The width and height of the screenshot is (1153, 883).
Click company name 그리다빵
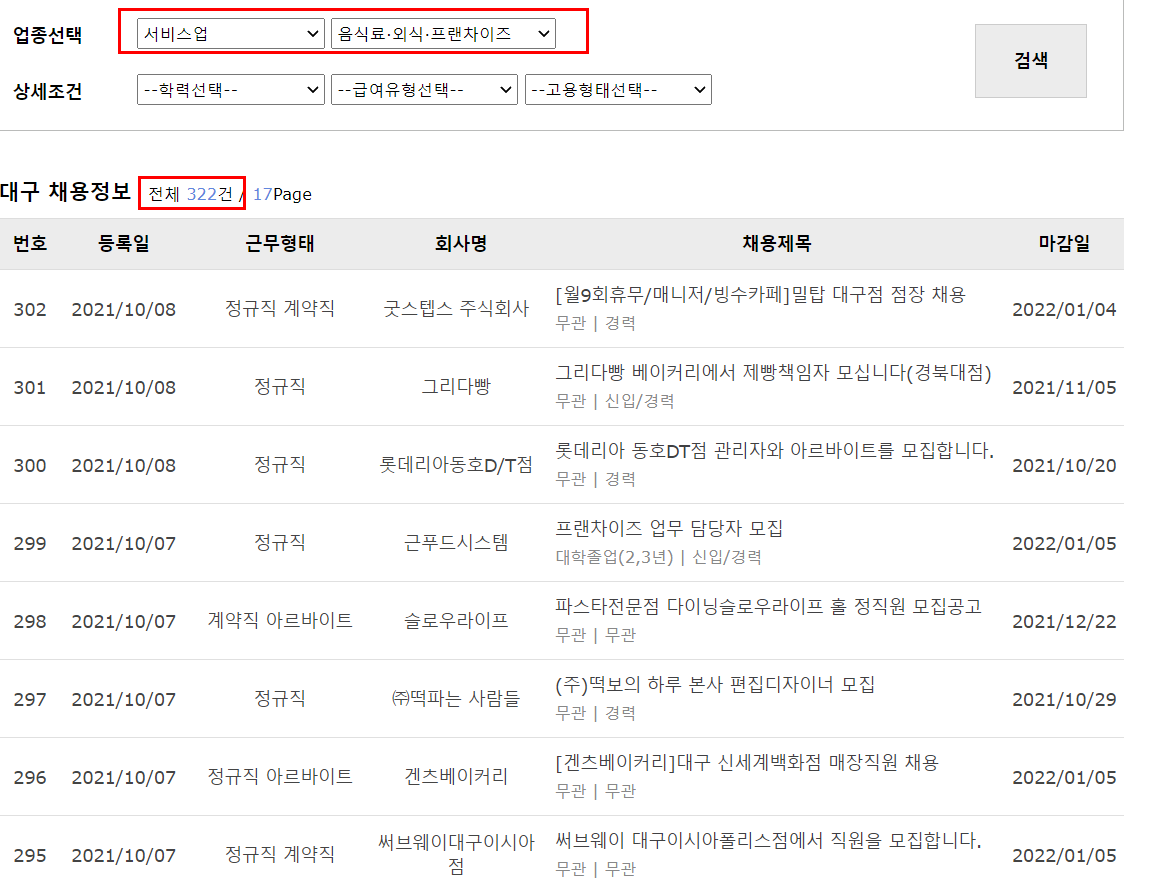click(x=456, y=387)
